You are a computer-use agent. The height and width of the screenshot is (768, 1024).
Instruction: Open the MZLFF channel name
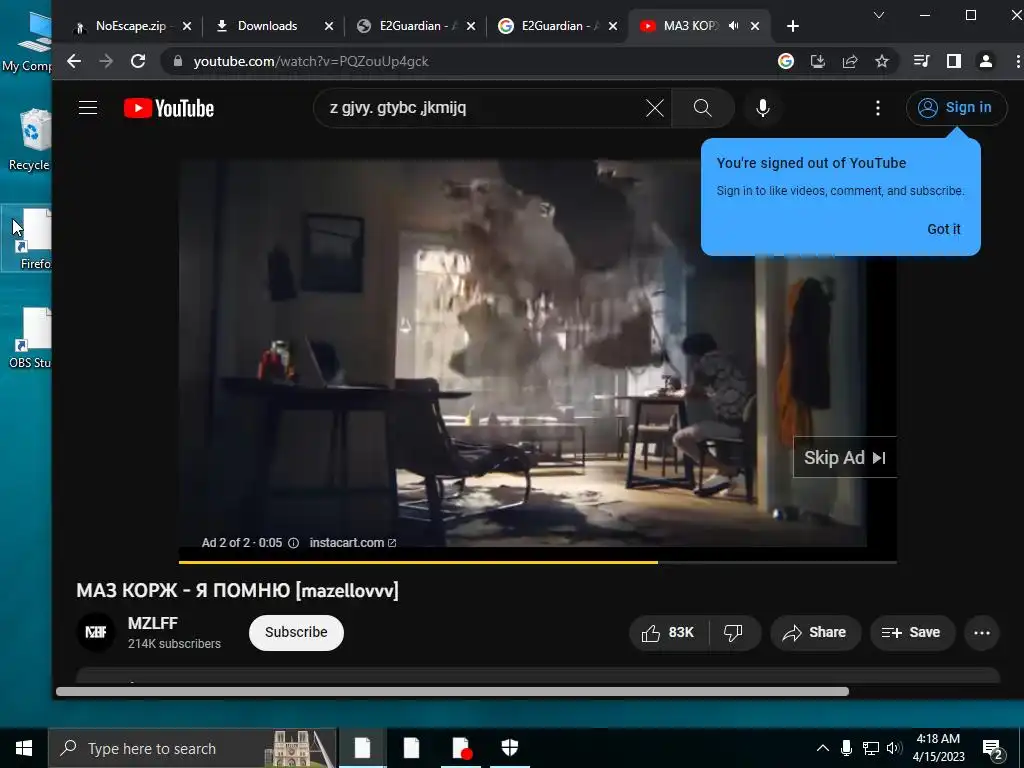(153, 624)
